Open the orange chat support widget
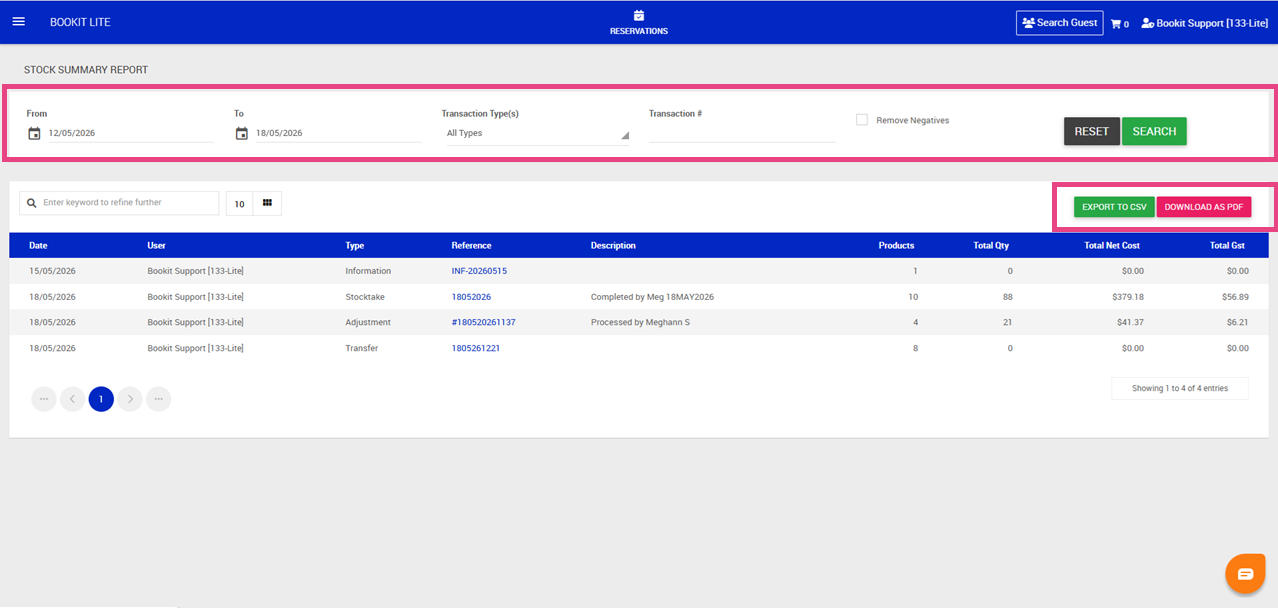This screenshot has width=1278, height=608. click(1245, 573)
